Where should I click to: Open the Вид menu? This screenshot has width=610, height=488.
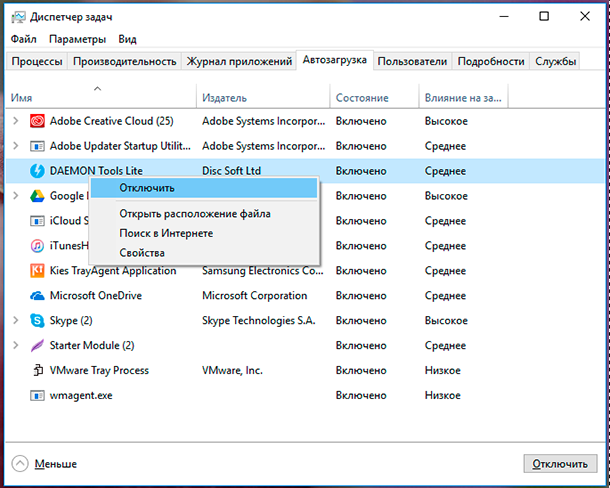127,39
